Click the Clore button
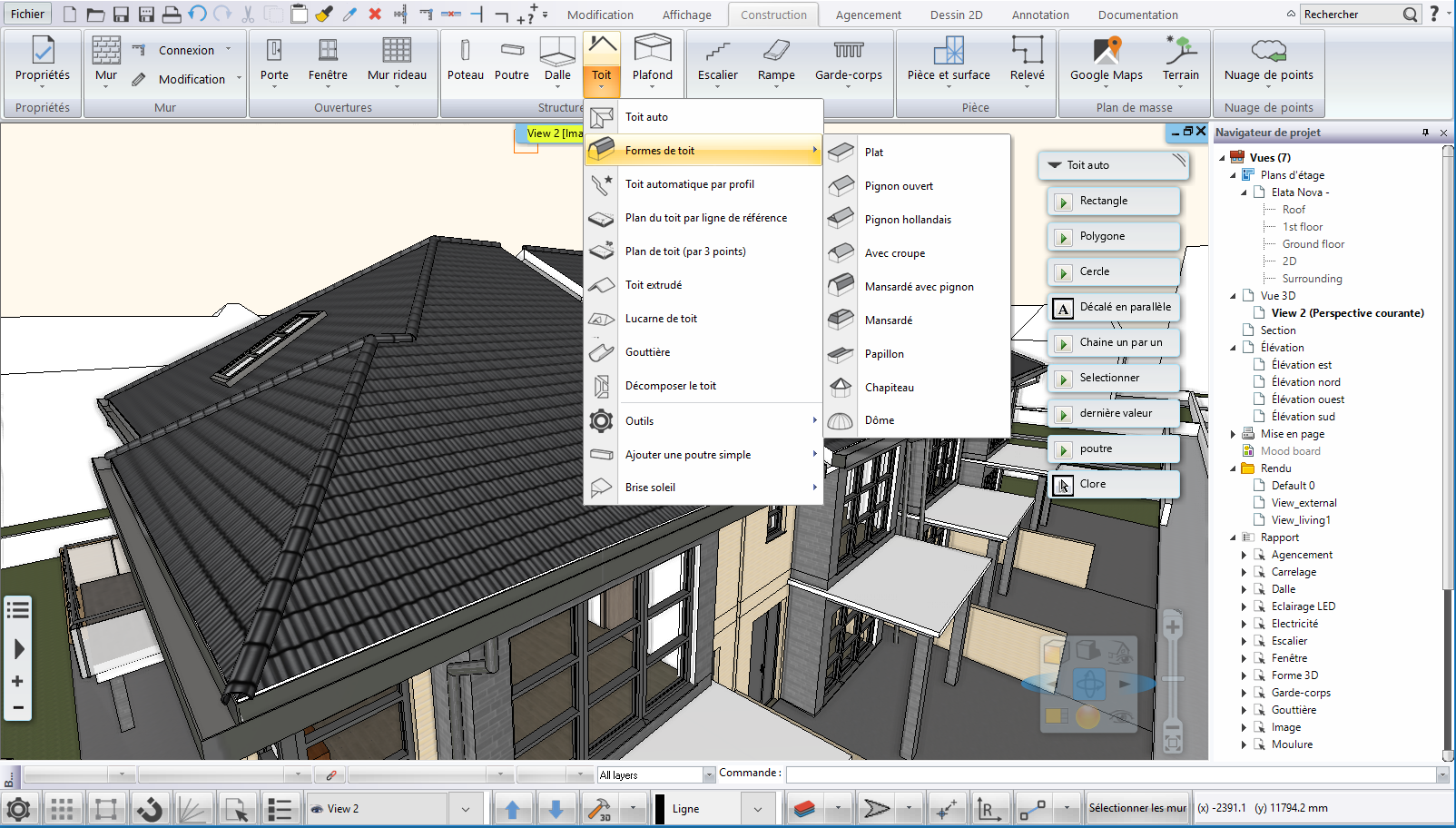This screenshot has height=828, width=1456. 1115,484
